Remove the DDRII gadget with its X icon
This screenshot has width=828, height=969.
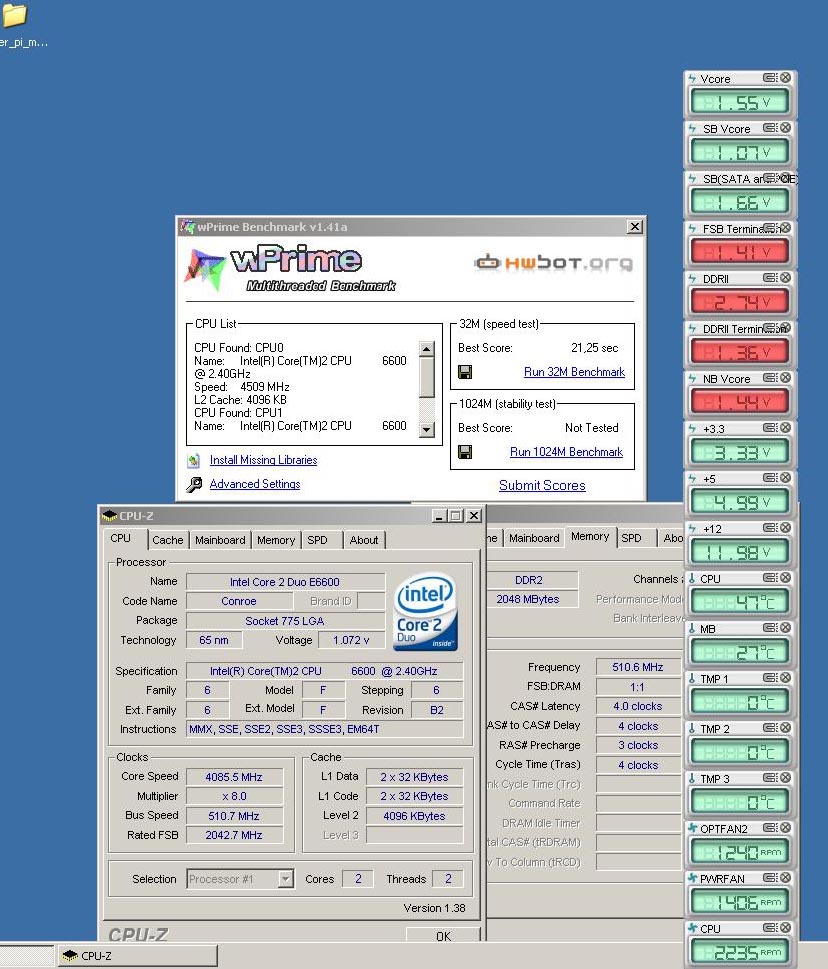(785, 278)
